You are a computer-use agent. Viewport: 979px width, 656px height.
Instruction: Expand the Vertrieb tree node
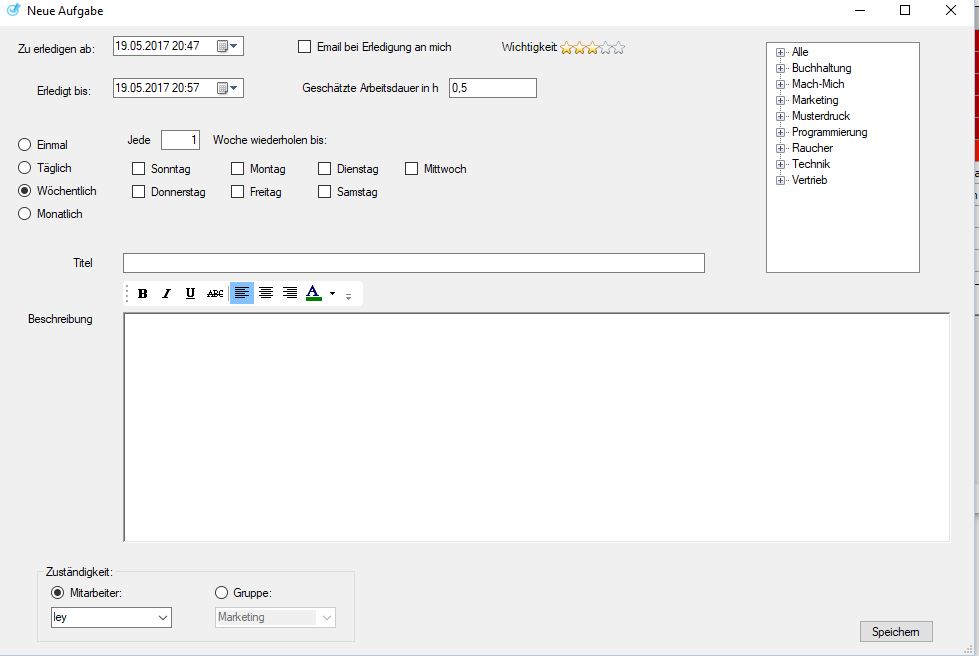(x=780, y=180)
